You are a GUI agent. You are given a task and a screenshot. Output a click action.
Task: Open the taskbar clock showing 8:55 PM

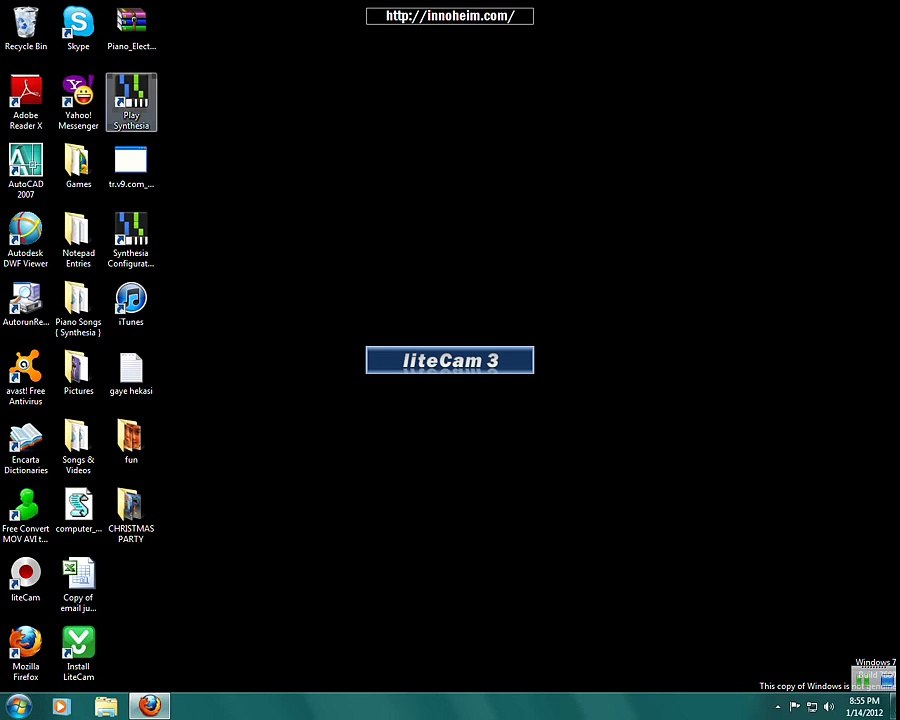pos(864,707)
